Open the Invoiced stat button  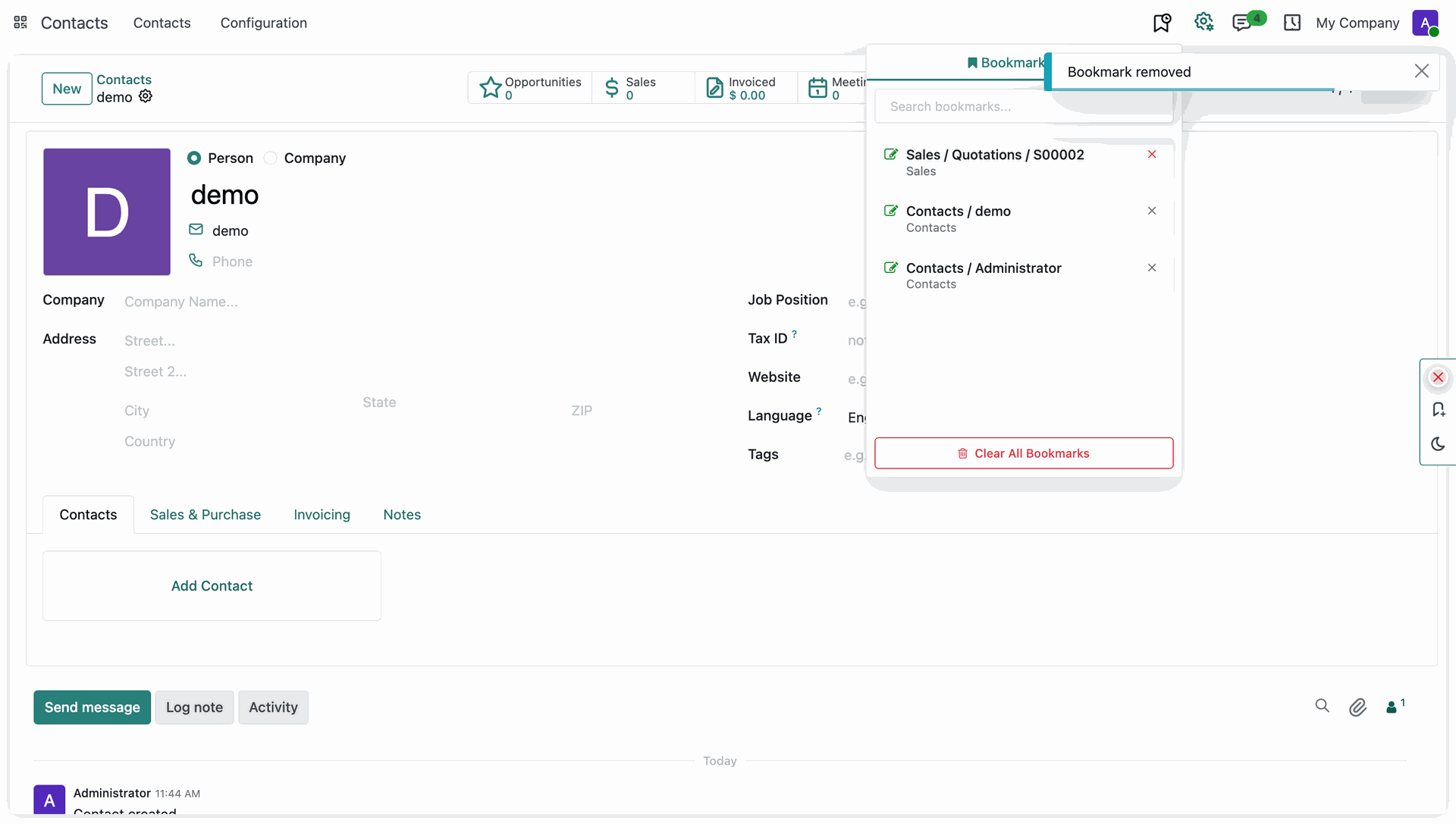coord(746,88)
